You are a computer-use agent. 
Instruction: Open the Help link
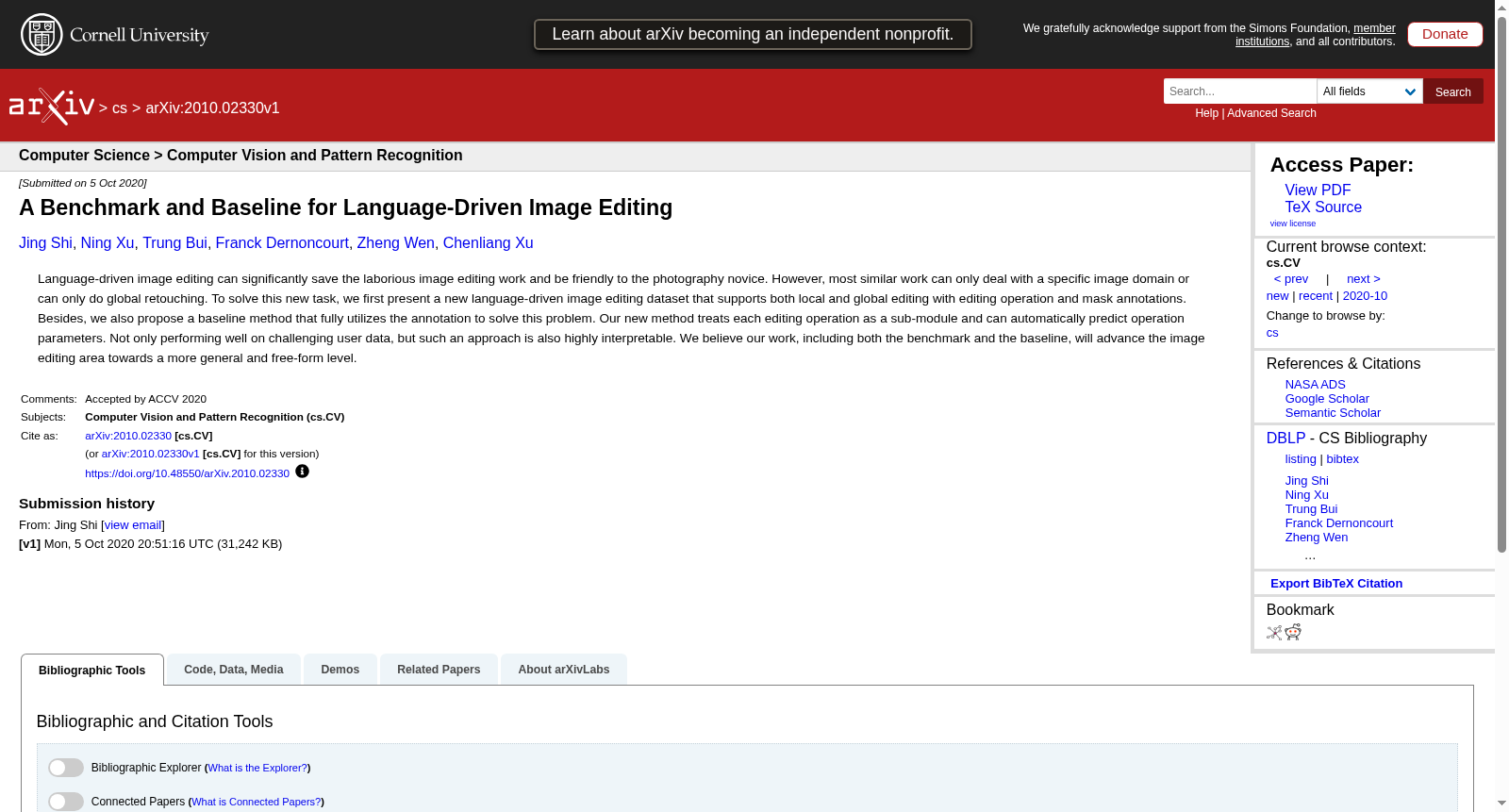pyautogui.click(x=1206, y=113)
